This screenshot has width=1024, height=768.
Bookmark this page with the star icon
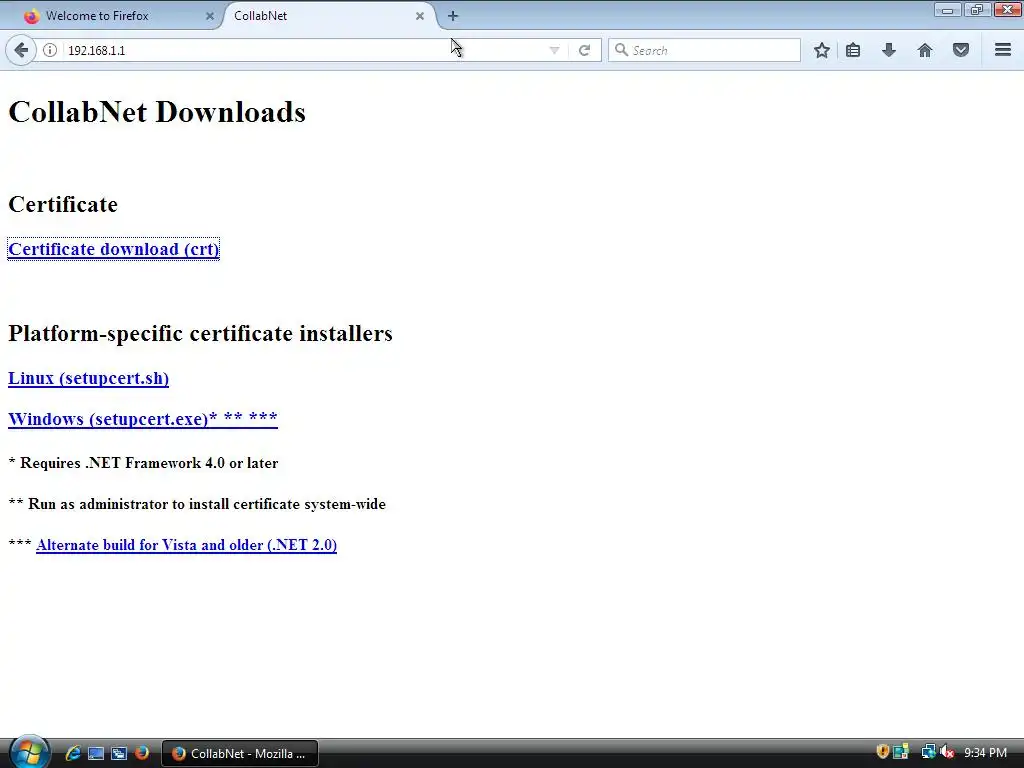pos(822,50)
